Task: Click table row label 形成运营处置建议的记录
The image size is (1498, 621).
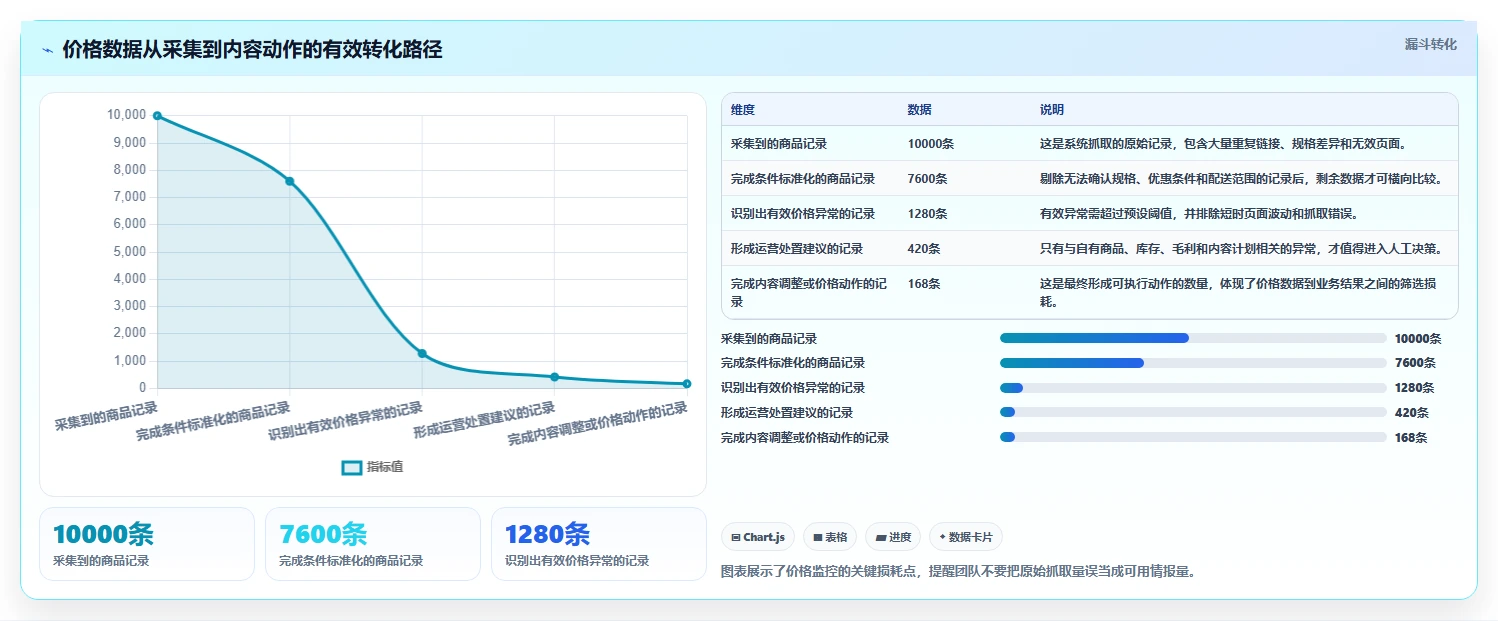Action: click(797, 249)
